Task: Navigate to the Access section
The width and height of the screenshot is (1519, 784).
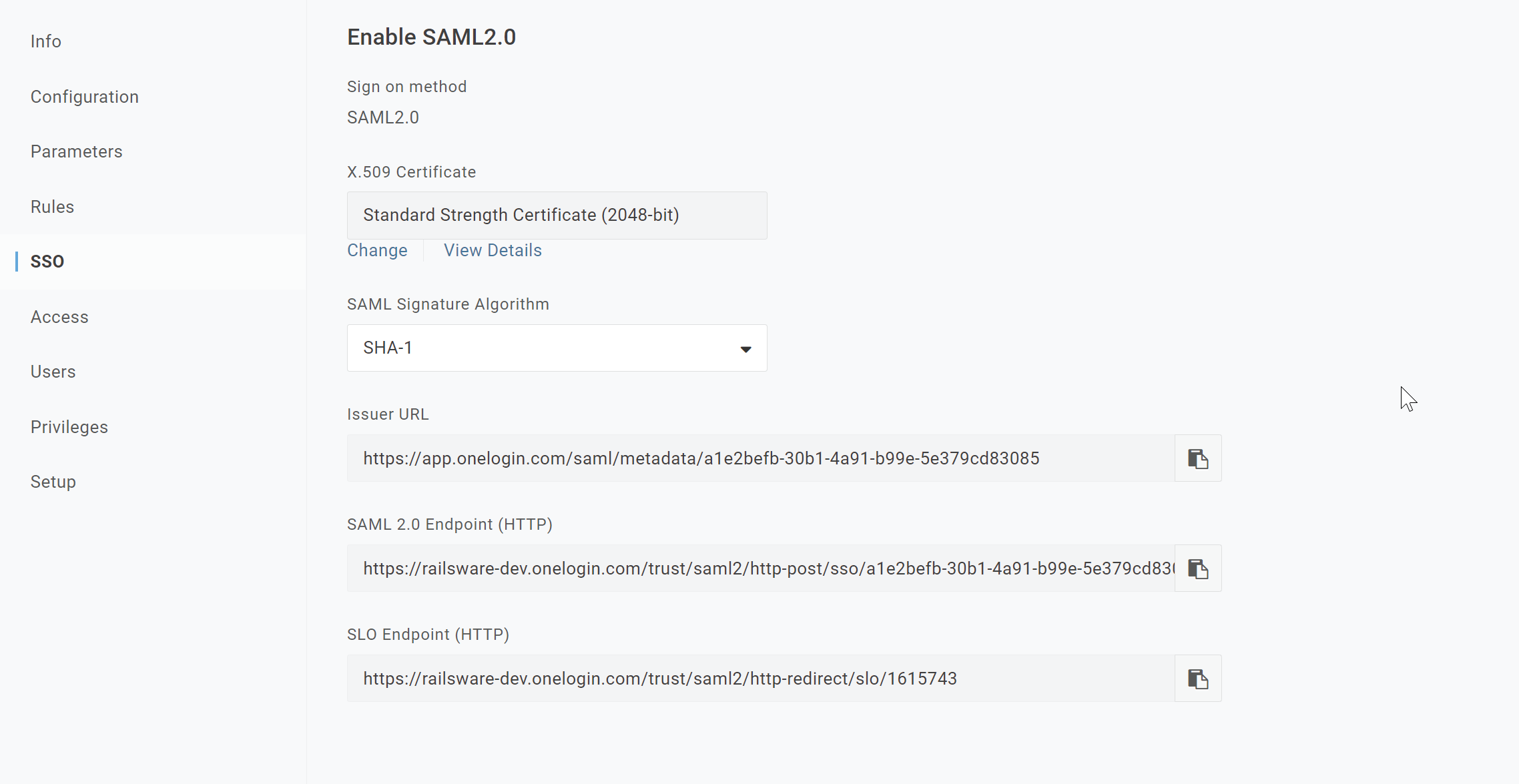Action: click(59, 317)
